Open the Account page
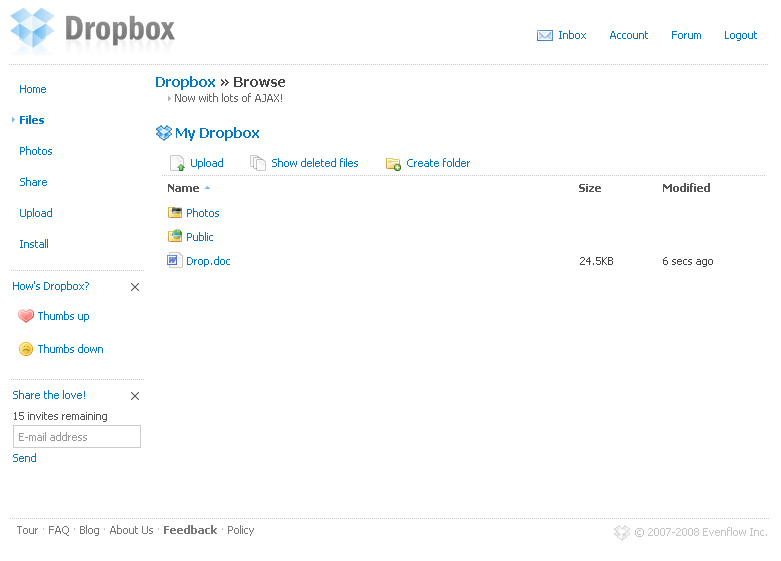The width and height of the screenshot is (781, 561). click(x=629, y=35)
